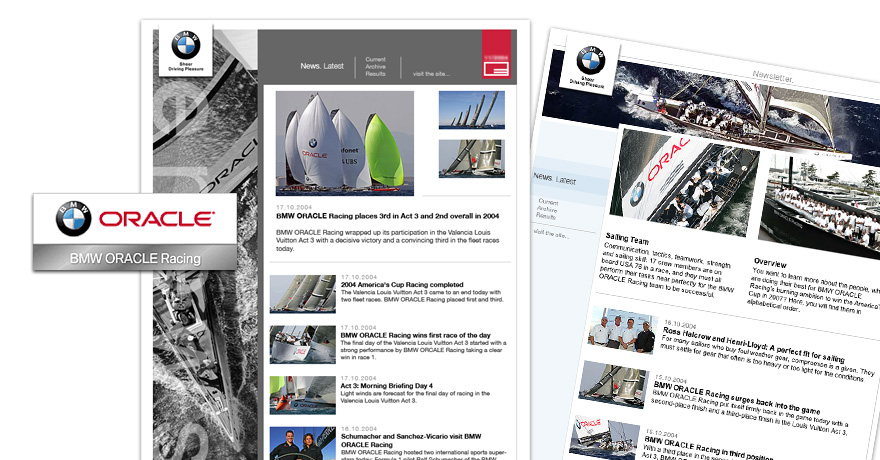Click the Overview heading on the right page
This screenshot has height=460, width=880.
click(x=770, y=262)
